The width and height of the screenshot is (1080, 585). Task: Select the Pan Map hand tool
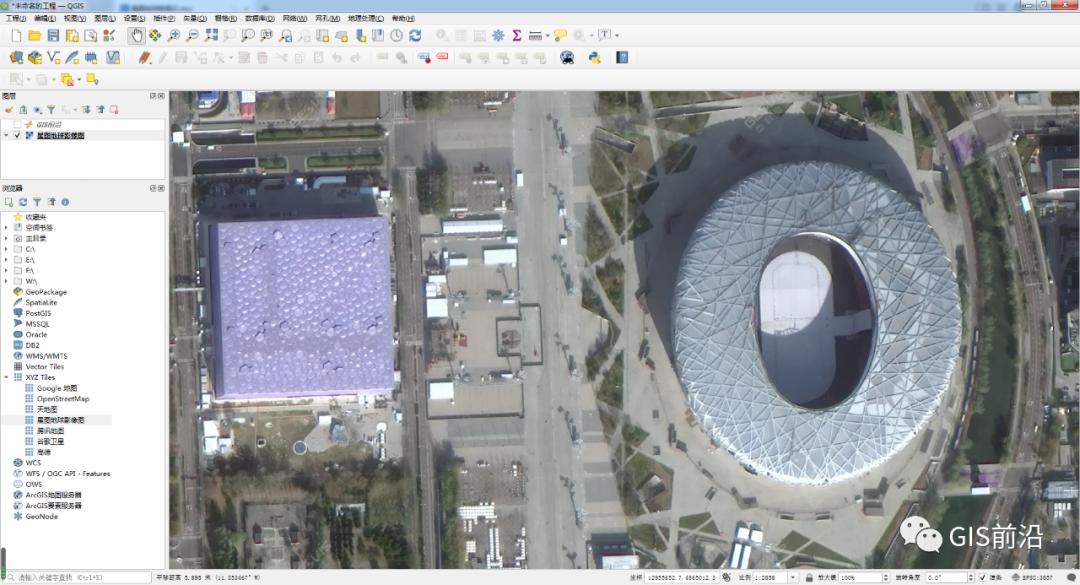coord(137,35)
